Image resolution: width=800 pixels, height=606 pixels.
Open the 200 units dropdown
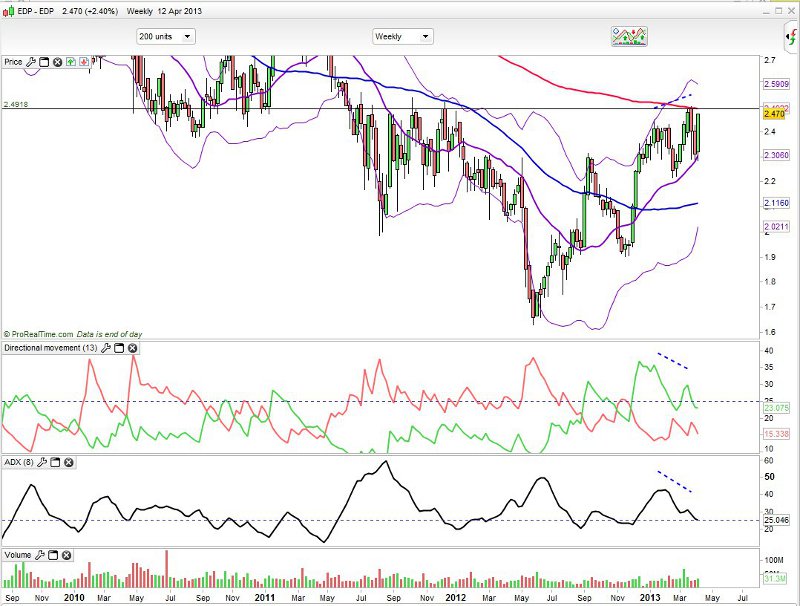(166, 37)
